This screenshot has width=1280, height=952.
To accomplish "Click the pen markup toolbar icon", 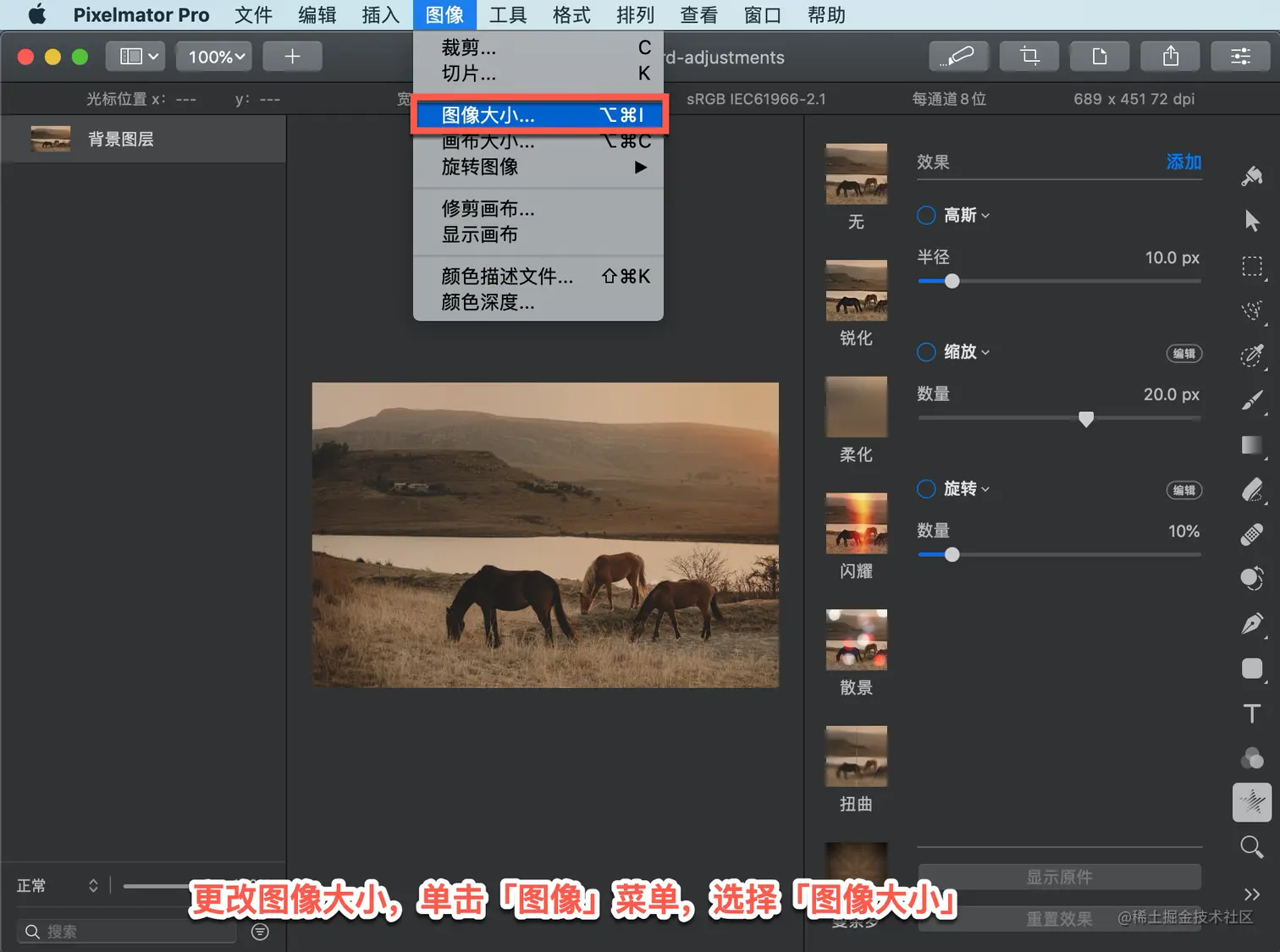I will point(958,57).
